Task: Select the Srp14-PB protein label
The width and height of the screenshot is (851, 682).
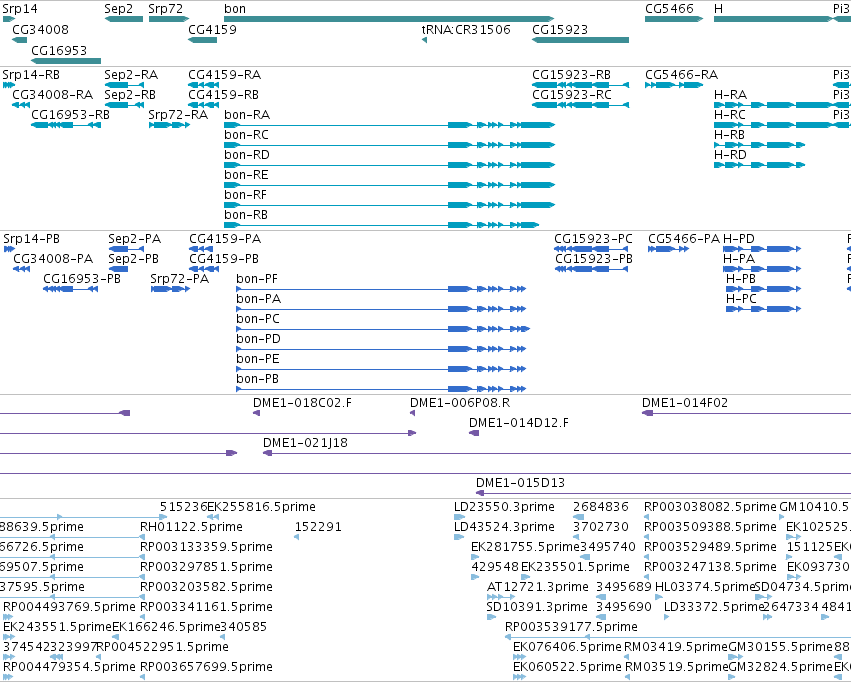Action: pos(31,239)
